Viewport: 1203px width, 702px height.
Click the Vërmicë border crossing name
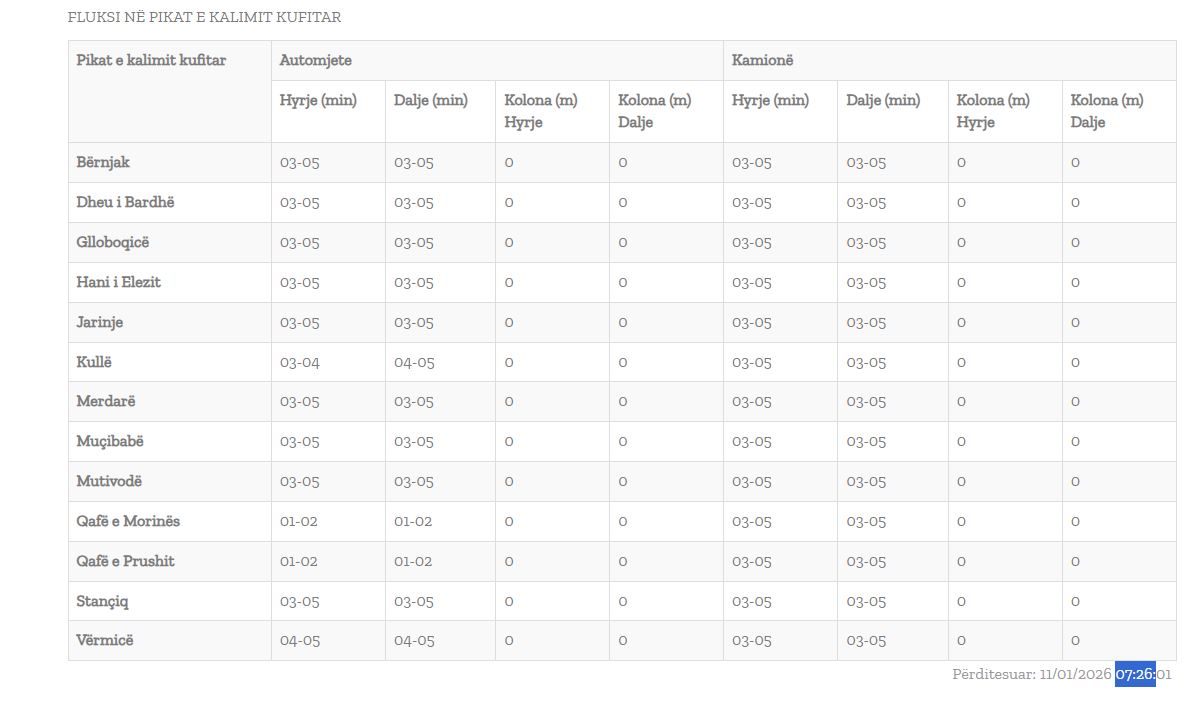click(x=104, y=640)
